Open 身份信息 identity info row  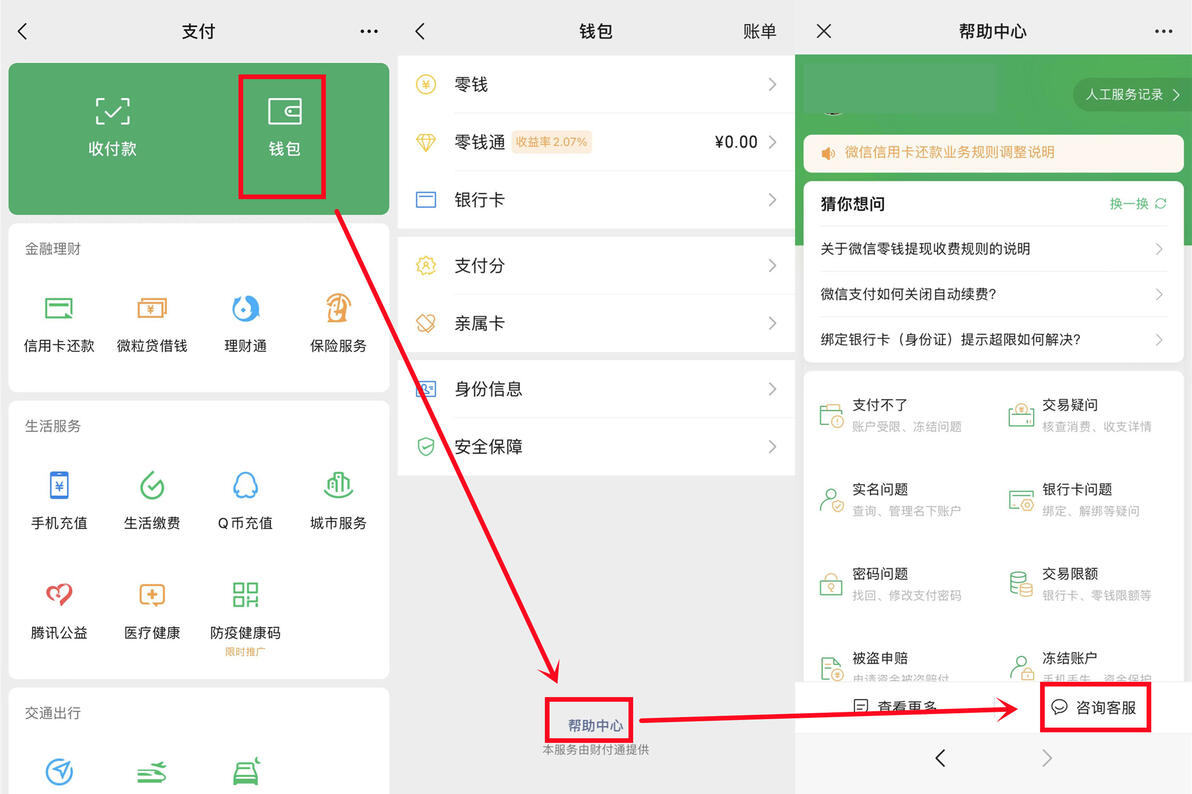(596, 389)
